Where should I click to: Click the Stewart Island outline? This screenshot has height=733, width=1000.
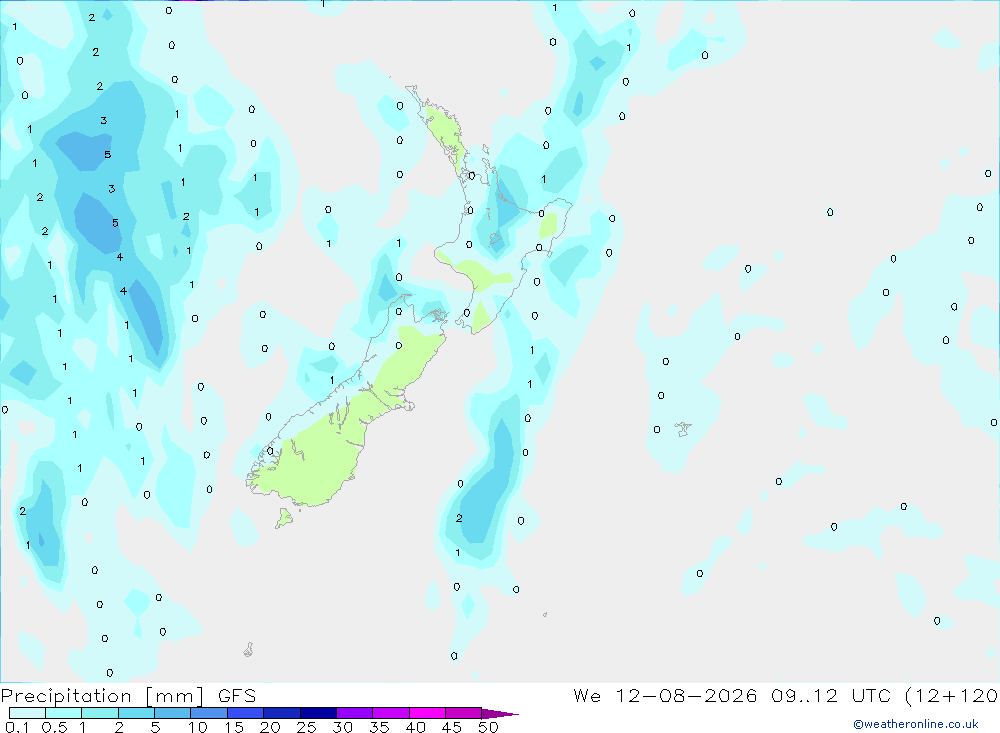284,517
